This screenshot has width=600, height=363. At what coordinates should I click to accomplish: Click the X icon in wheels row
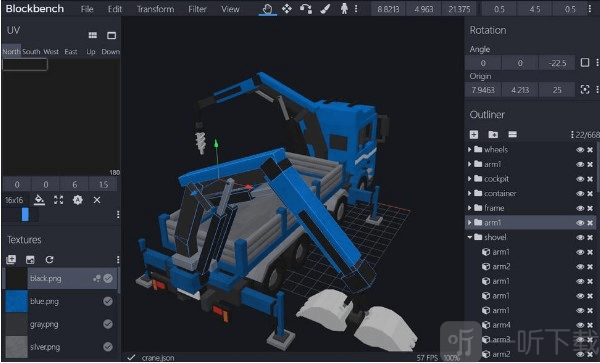(590, 150)
